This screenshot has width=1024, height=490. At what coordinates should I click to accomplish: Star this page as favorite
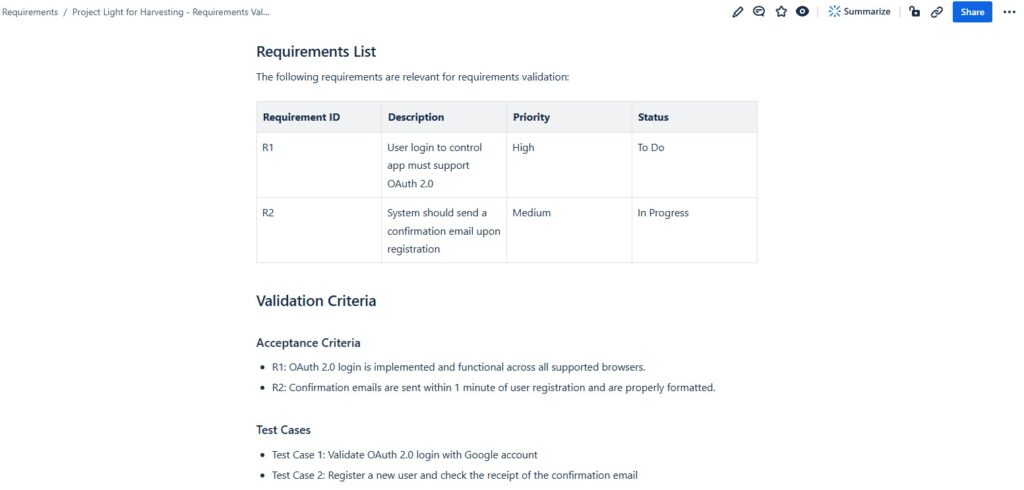coord(781,12)
